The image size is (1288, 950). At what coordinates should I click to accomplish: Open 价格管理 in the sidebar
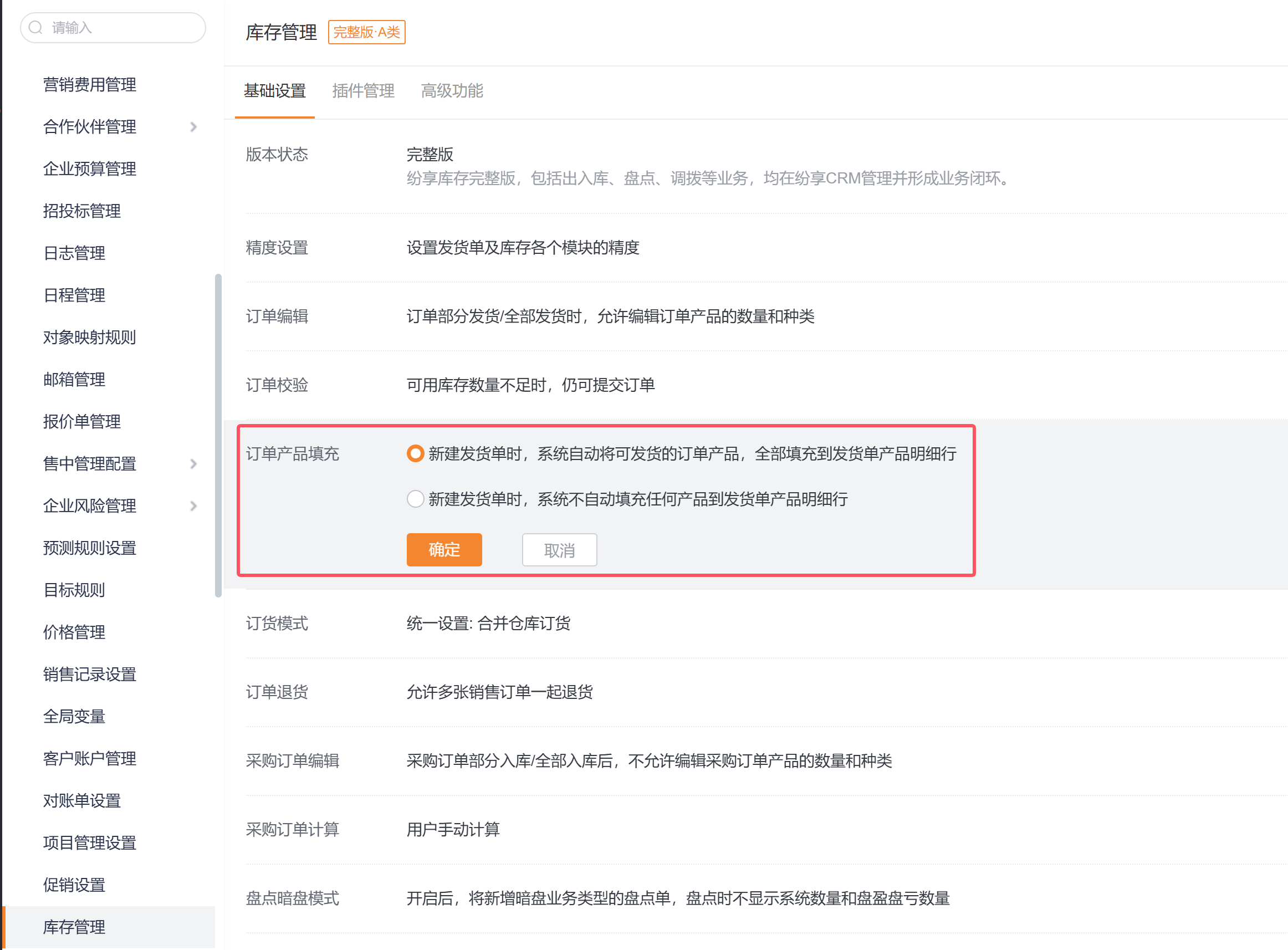point(74,632)
